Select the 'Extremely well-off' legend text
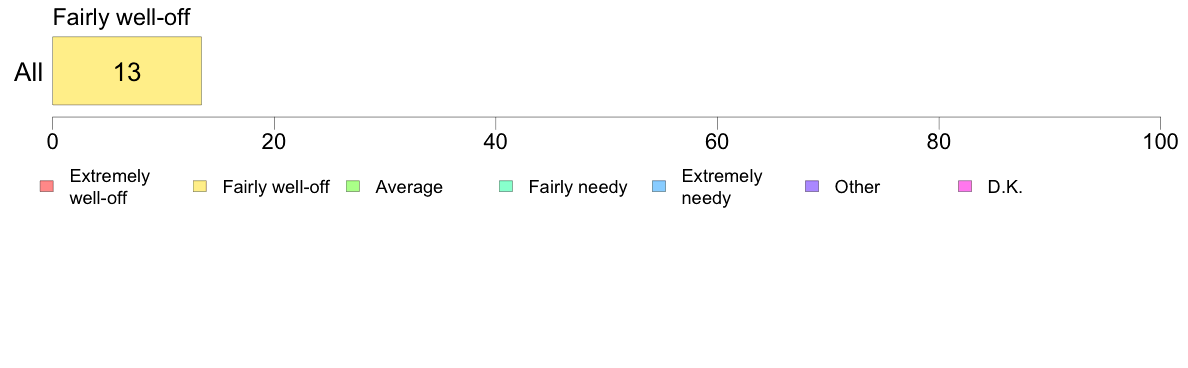The height and width of the screenshot is (368, 1188). pyautogui.click(x=110, y=187)
